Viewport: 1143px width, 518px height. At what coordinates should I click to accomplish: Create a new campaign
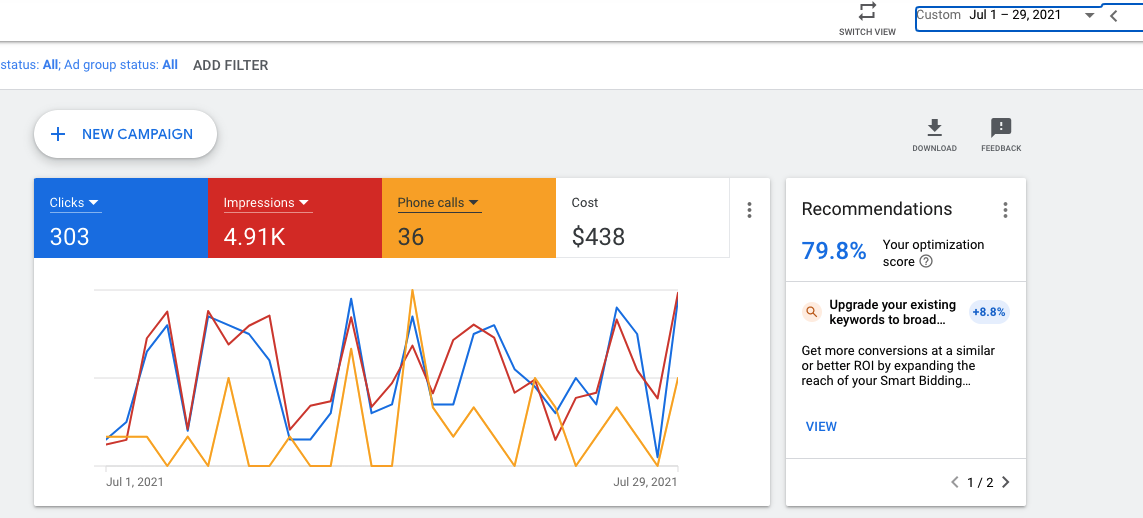click(x=125, y=134)
